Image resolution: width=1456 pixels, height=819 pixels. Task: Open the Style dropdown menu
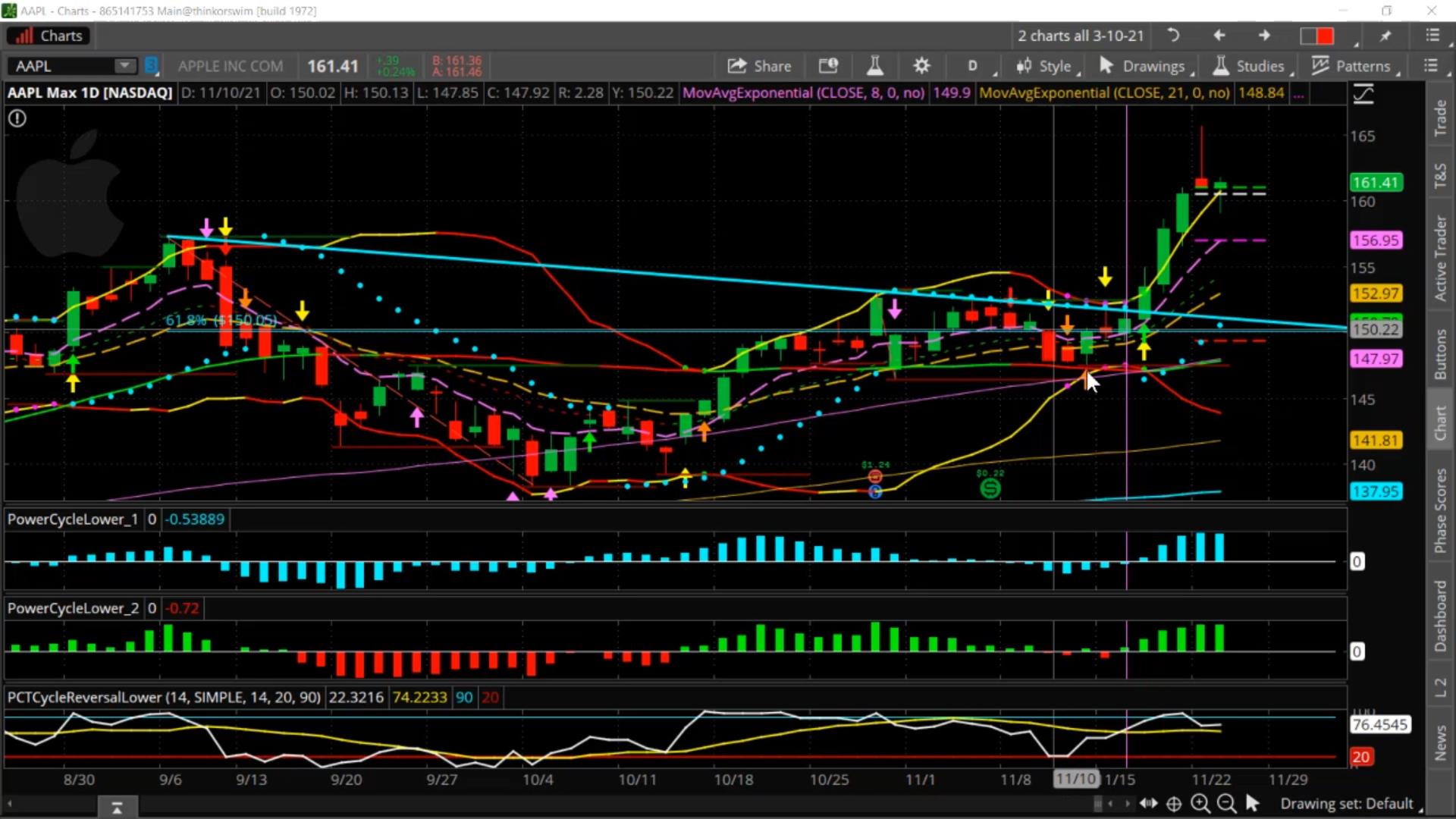click(x=1048, y=66)
